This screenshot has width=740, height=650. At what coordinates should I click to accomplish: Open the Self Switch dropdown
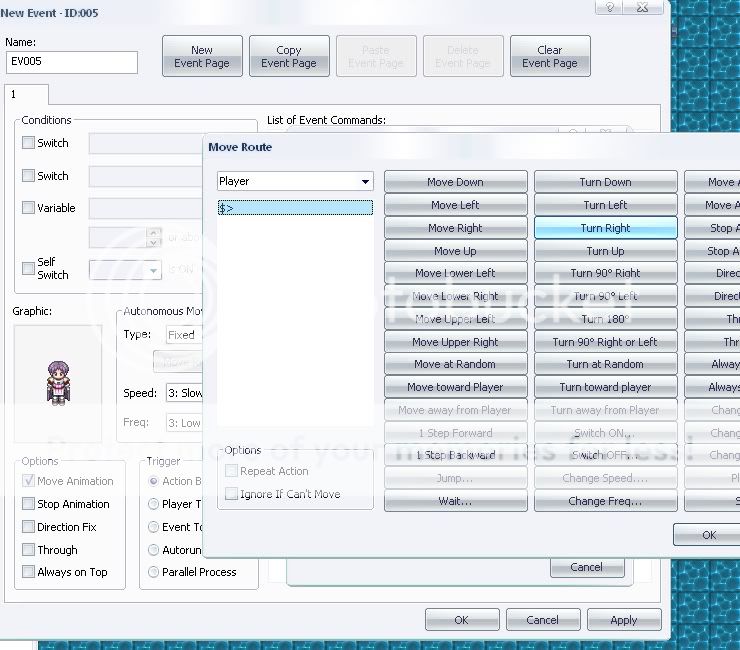(x=153, y=271)
